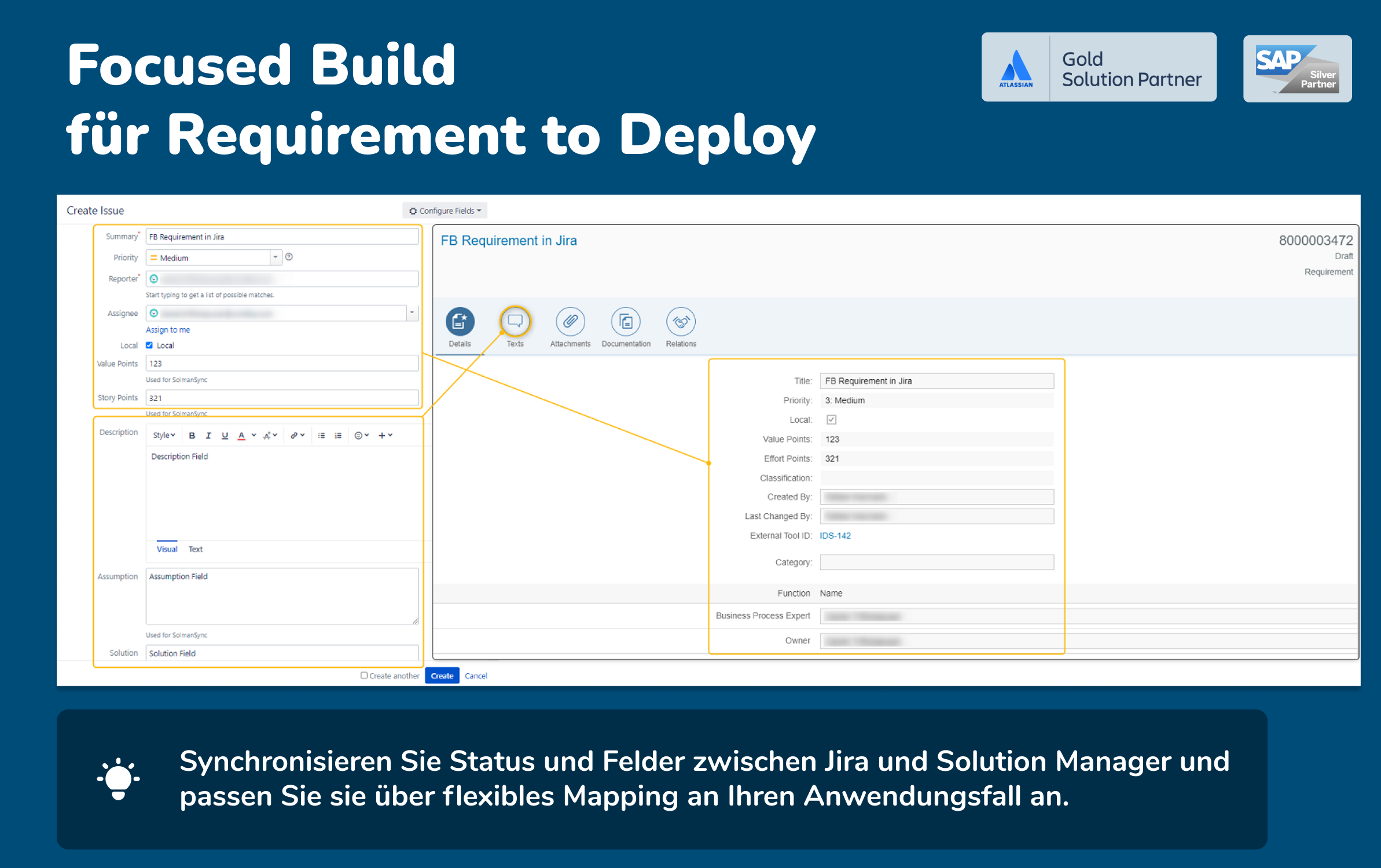Click the Assign to me link
The image size is (1381, 868).
click(x=168, y=330)
